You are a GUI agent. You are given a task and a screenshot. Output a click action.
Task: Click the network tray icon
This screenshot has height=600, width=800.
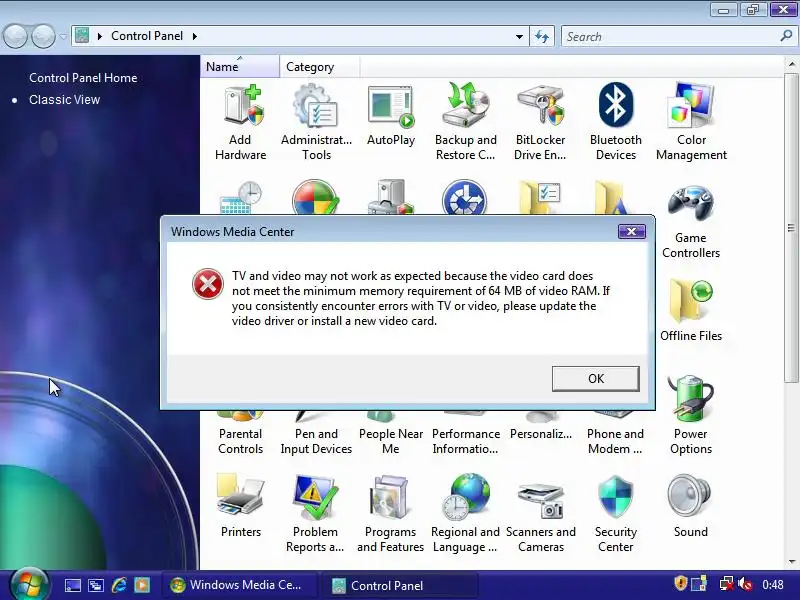727,584
